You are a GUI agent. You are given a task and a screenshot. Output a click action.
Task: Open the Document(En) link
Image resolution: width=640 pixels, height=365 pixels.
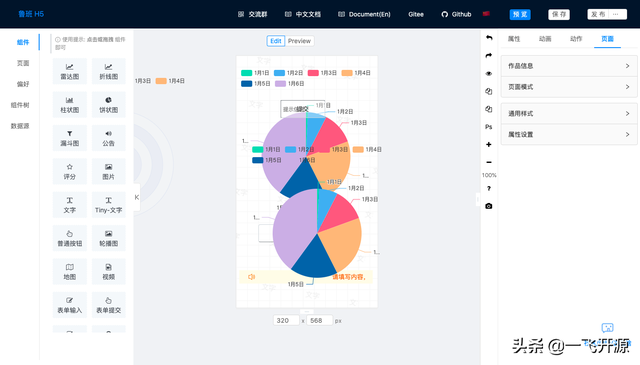tap(364, 14)
